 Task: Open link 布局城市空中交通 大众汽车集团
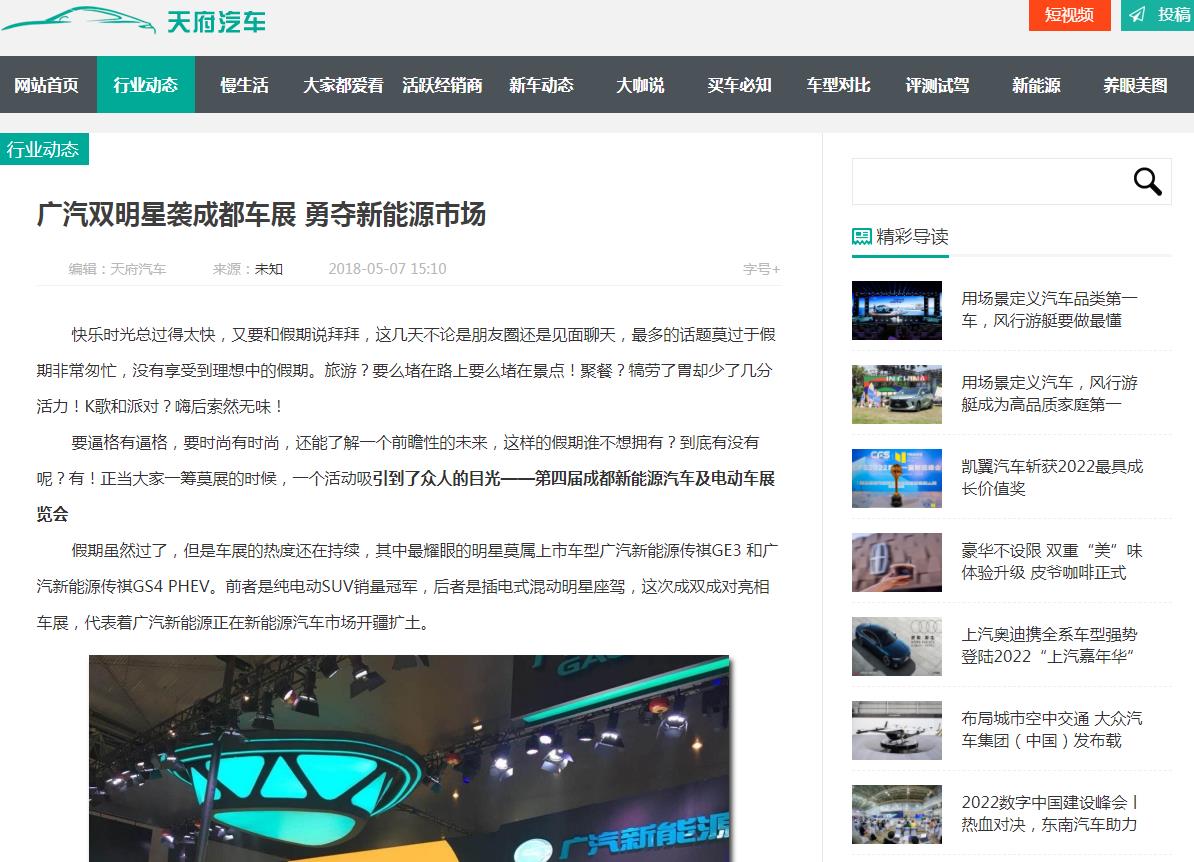(x=1052, y=730)
